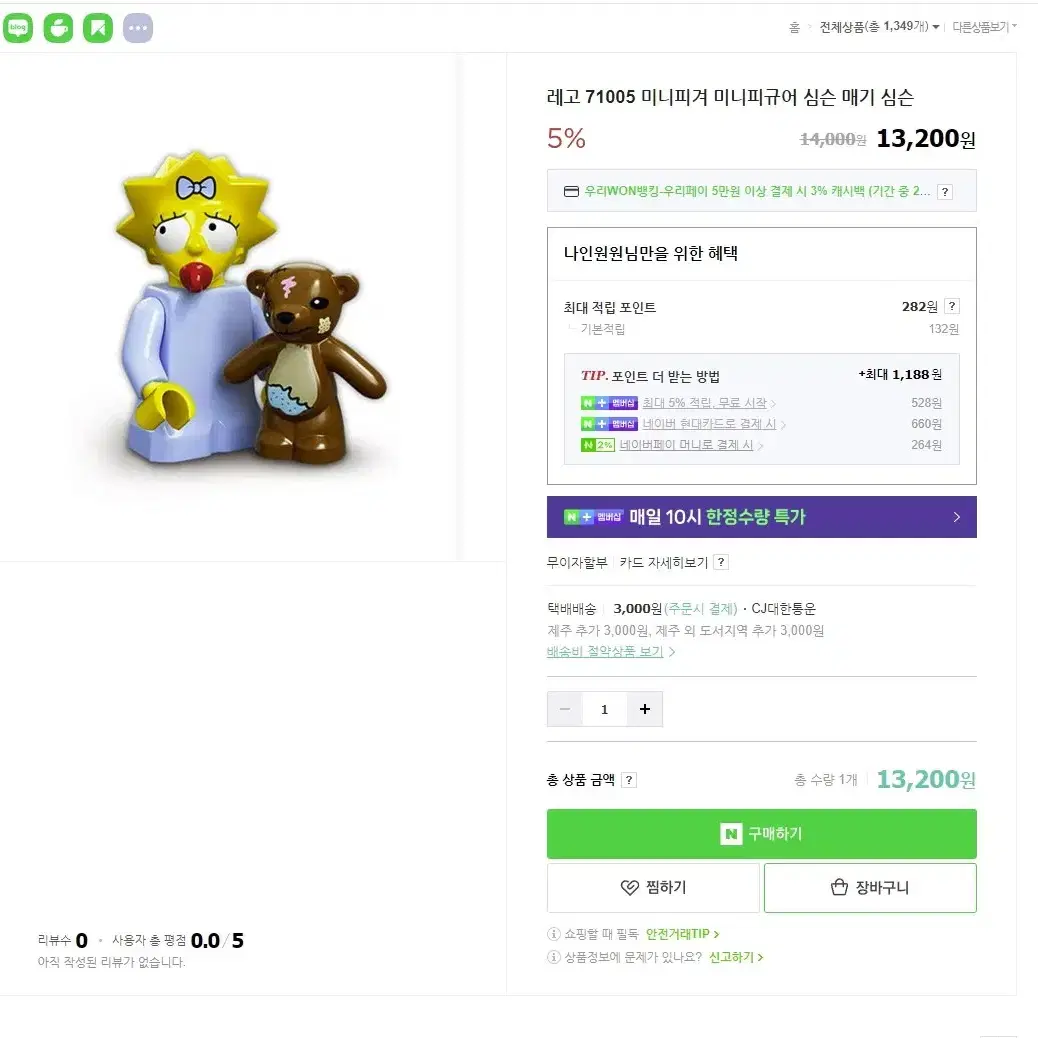This screenshot has height=1038, width=1038.
Task: Expand the 전체상품(총 1,349개) dropdown
Action: (x=879, y=26)
